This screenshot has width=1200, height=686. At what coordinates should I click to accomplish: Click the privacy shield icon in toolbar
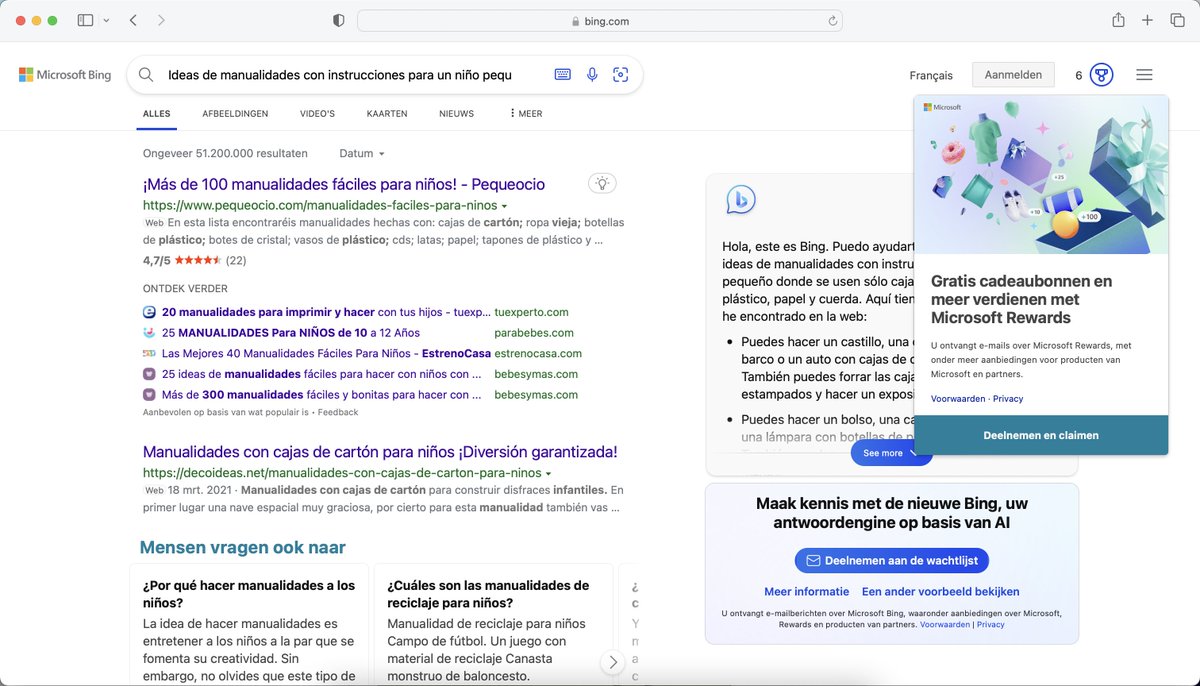tap(338, 20)
